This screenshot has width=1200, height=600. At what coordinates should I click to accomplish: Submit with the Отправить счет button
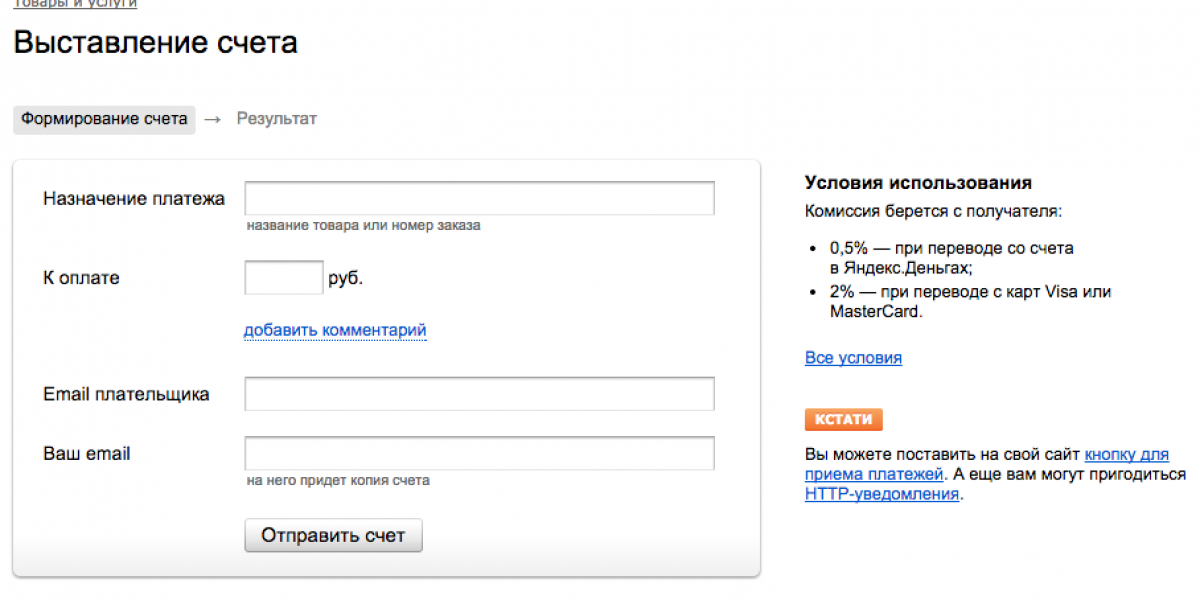pos(334,535)
